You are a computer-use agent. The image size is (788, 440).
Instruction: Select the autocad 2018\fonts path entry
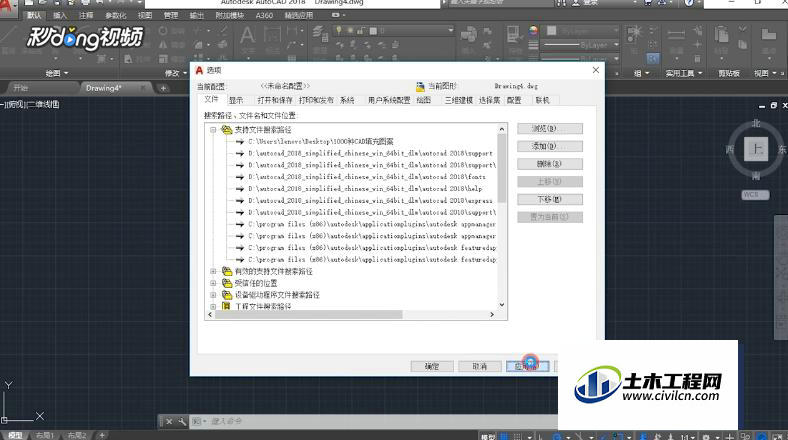(367, 177)
